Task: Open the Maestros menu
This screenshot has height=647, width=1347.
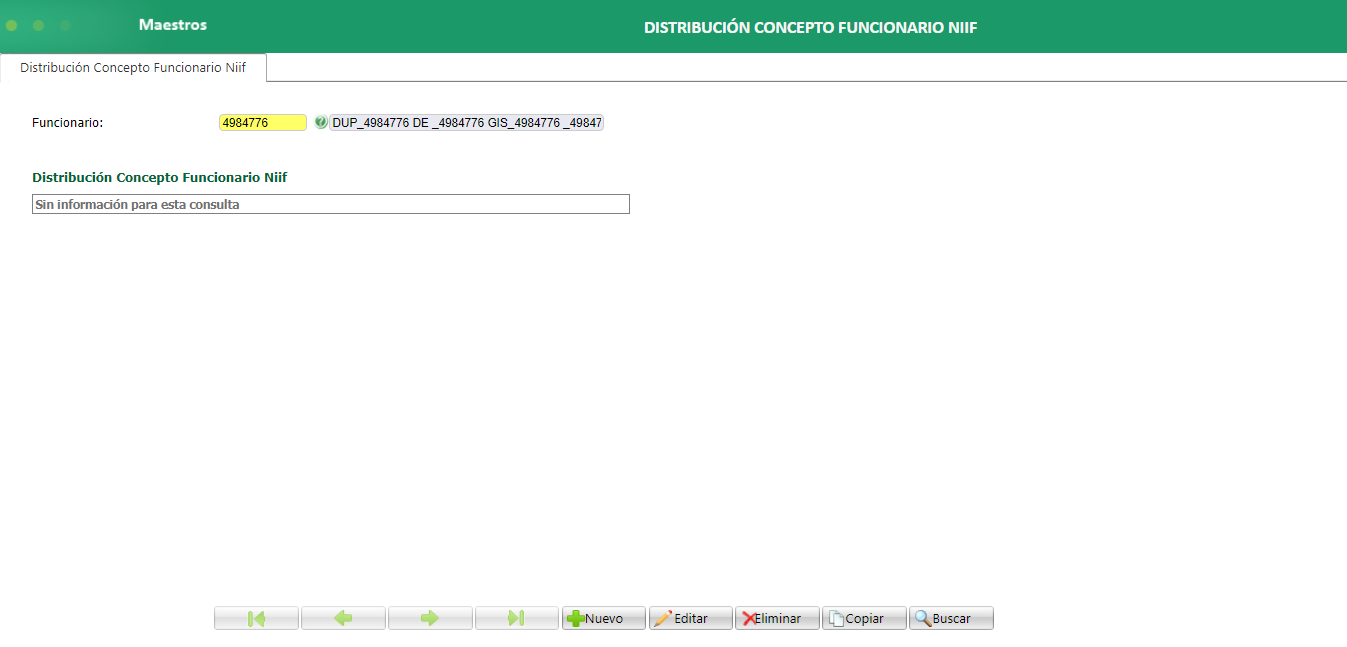Action: (173, 24)
